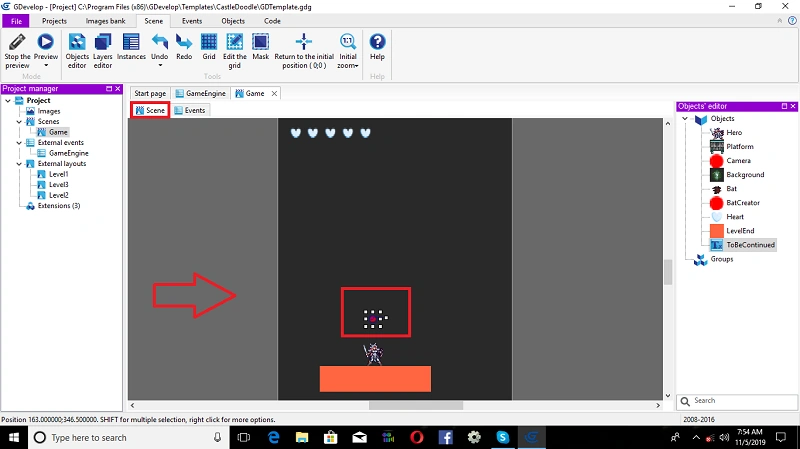Open the Start page tab
Screen dimensions: 800x449
(x=150, y=93)
